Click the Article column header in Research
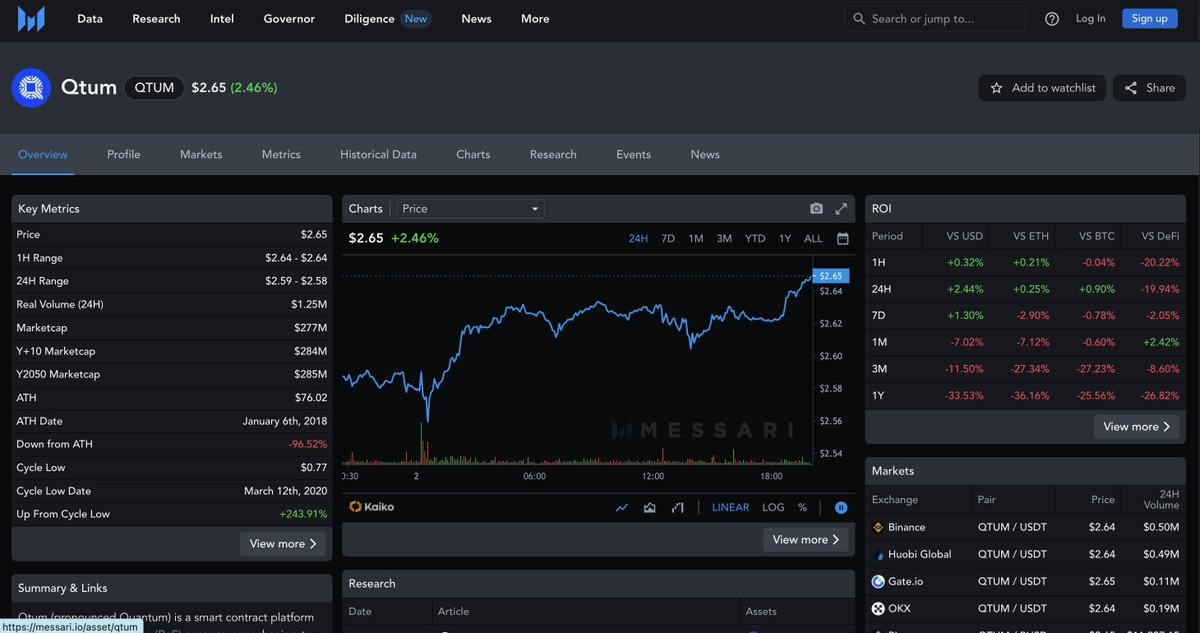Viewport: 1200px width, 633px height. click(453, 611)
